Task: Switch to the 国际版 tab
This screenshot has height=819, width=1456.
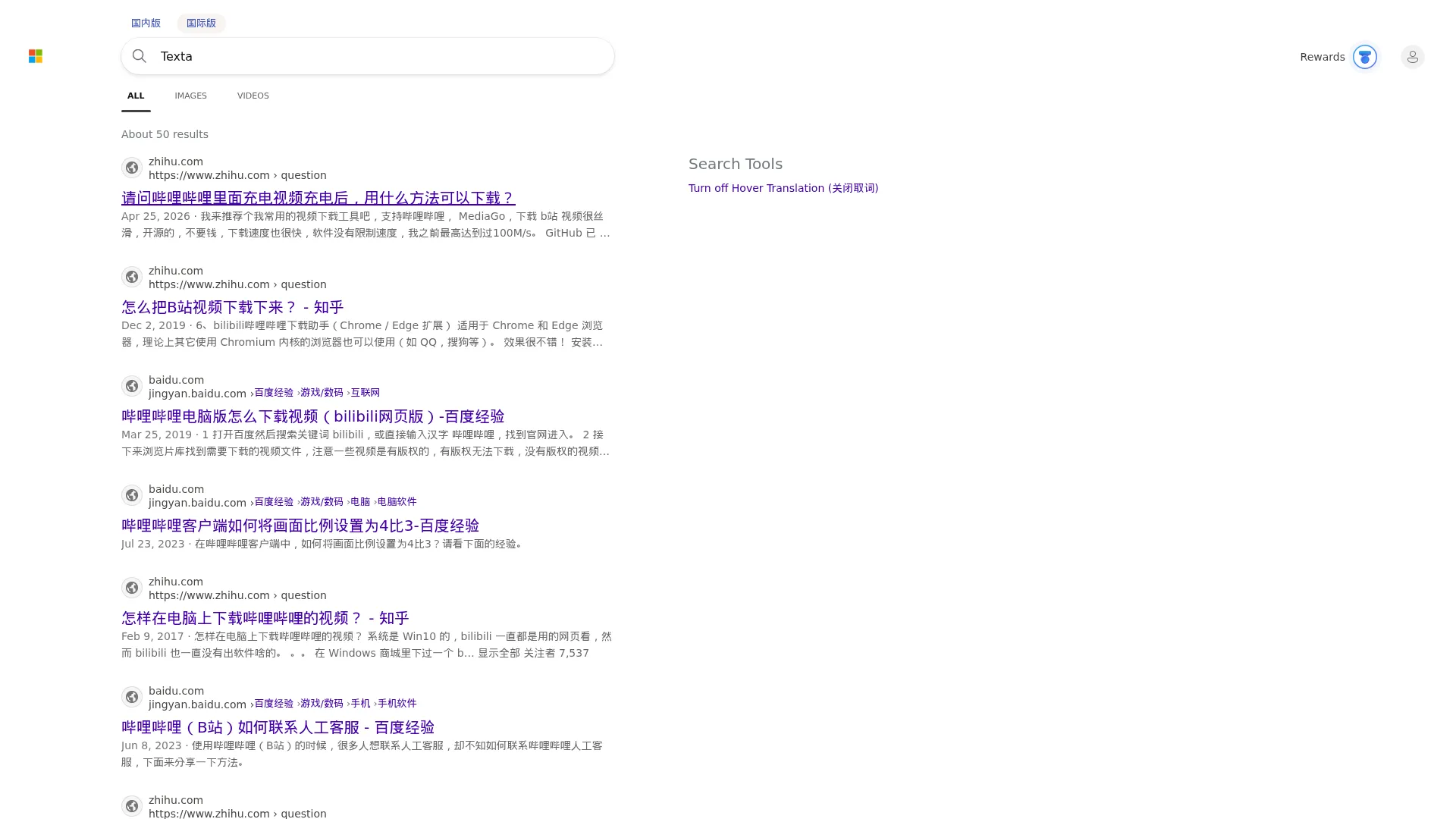Action: [x=201, y=23]
